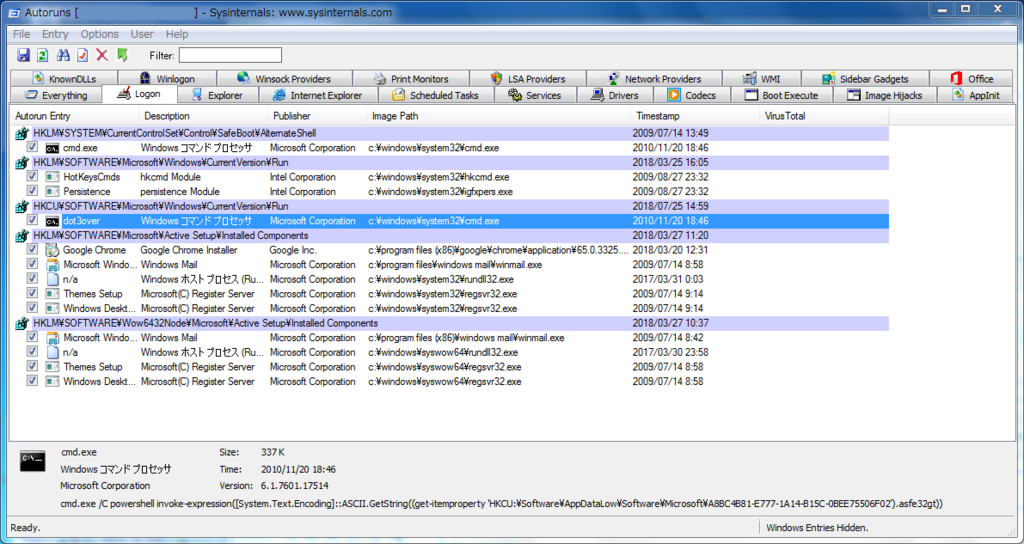Disable the dot3over autorun entry checkbox
This screenshot has width=1024, height=544.
(x=32, y=220)
